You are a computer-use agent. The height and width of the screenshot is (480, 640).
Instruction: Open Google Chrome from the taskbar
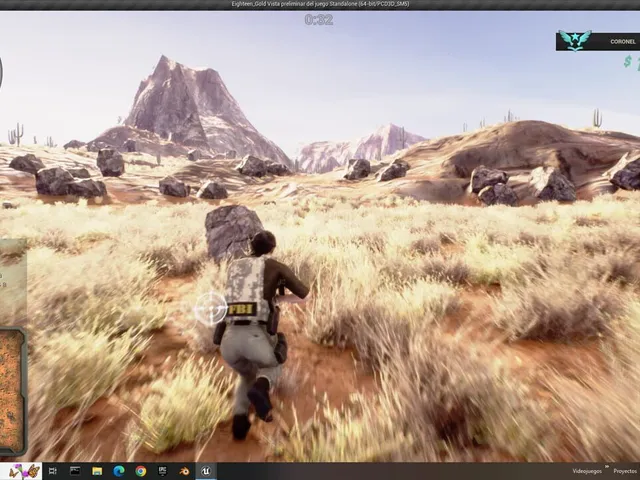pos(141,471)
